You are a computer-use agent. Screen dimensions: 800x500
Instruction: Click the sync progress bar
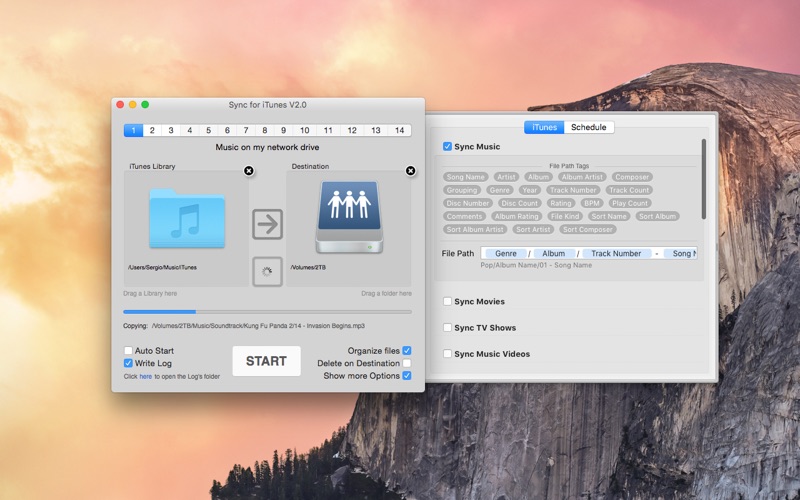267,311
